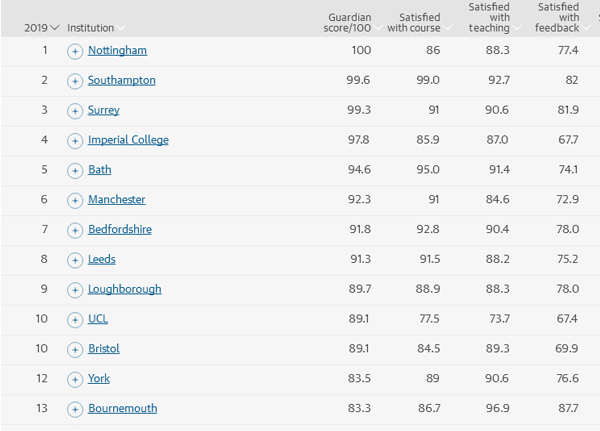
Task: Sort by Satisfied with teaching header
Action: [x=488, y=17]
